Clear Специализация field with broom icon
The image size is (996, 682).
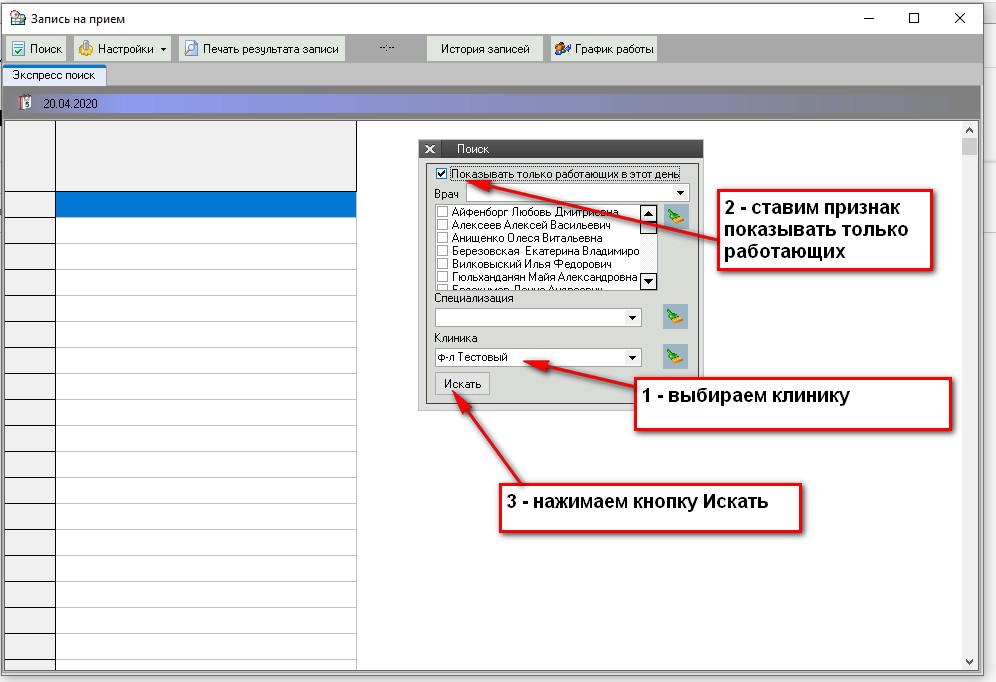click(676, 317)
